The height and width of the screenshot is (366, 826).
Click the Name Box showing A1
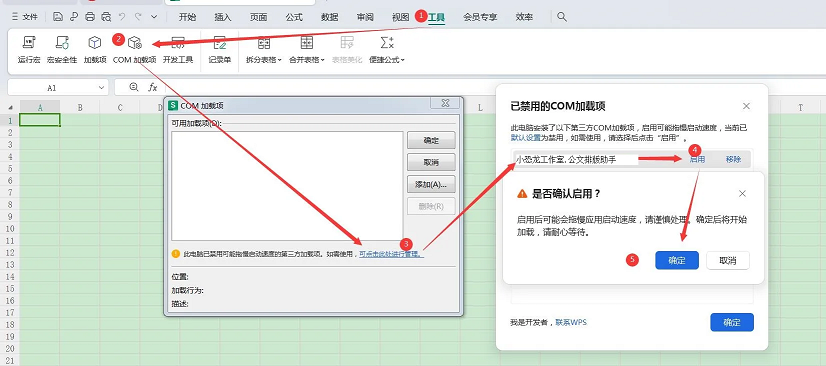pyautogui.click(x=52, y=87)
